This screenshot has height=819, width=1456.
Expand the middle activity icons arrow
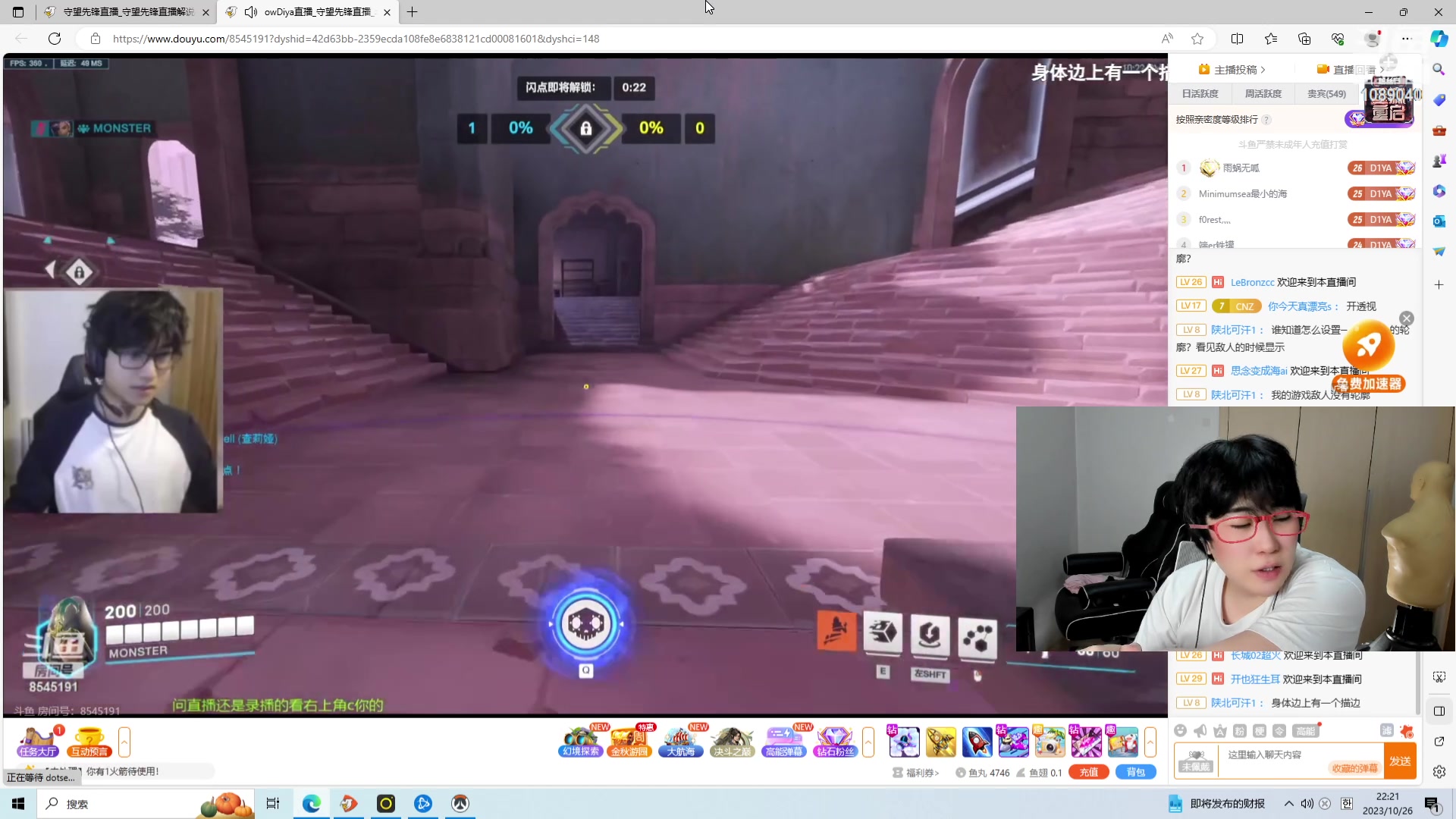[x=868, y=742]
